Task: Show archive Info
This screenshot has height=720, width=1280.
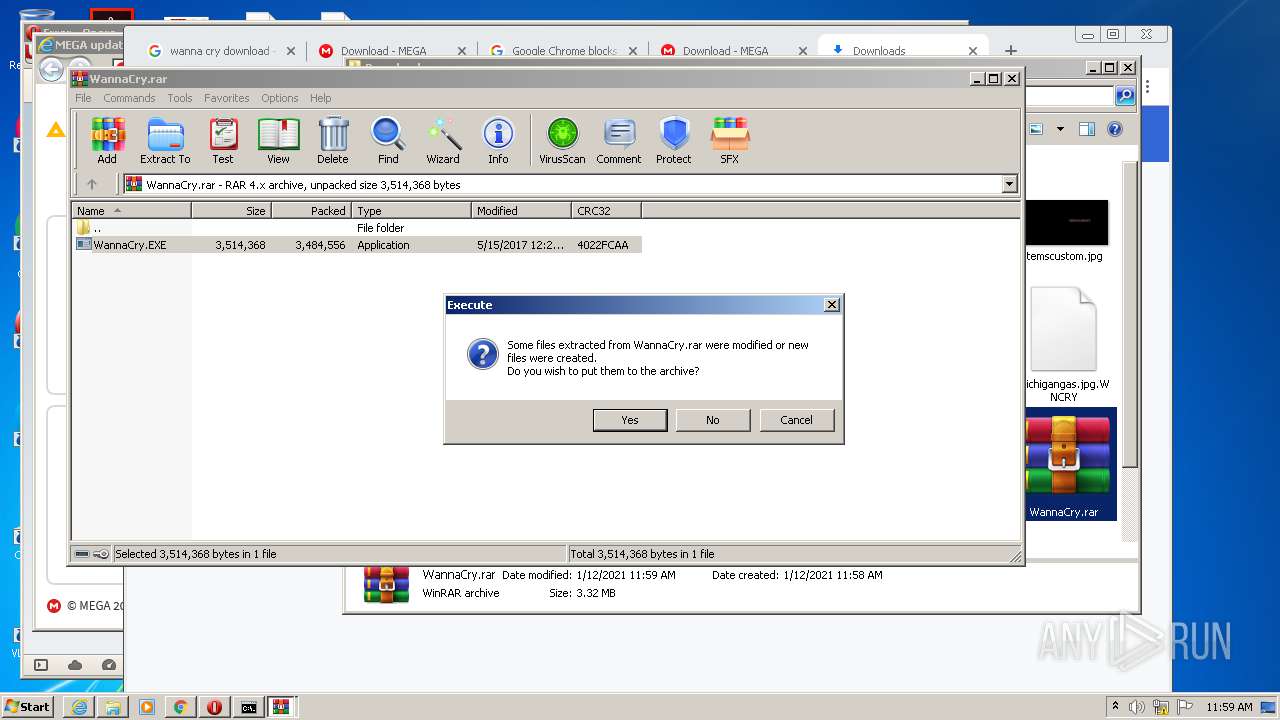Action: point(498,140)
